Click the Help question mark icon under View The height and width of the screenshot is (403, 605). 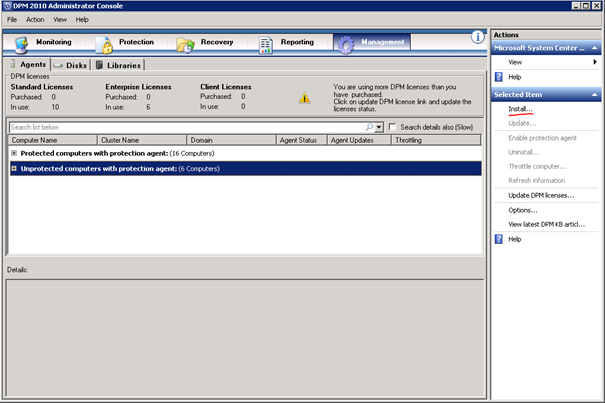[499, 77]
